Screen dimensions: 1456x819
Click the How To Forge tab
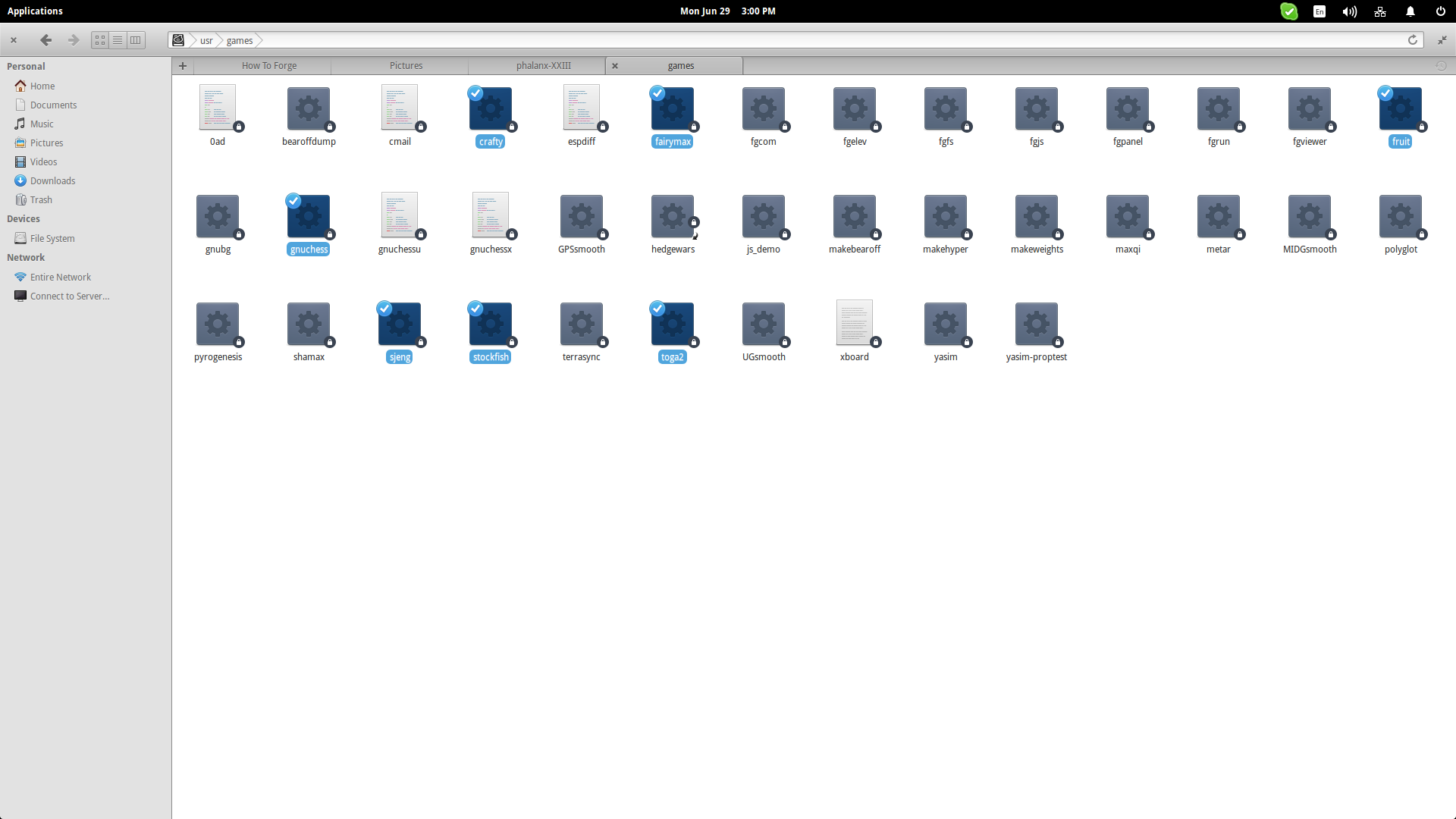tap(268, 65)
